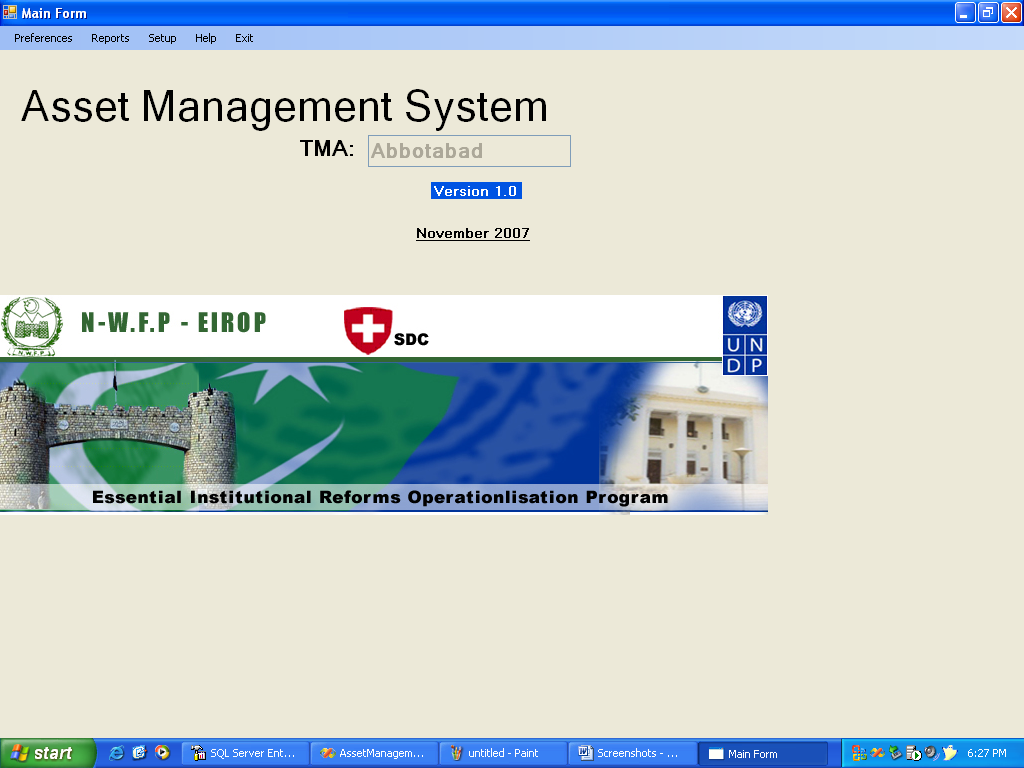This screenshot has width=1024, height=768.
Task: Launch Windows Media Player from Quick Launch
Action: click(x=162, y=753)
